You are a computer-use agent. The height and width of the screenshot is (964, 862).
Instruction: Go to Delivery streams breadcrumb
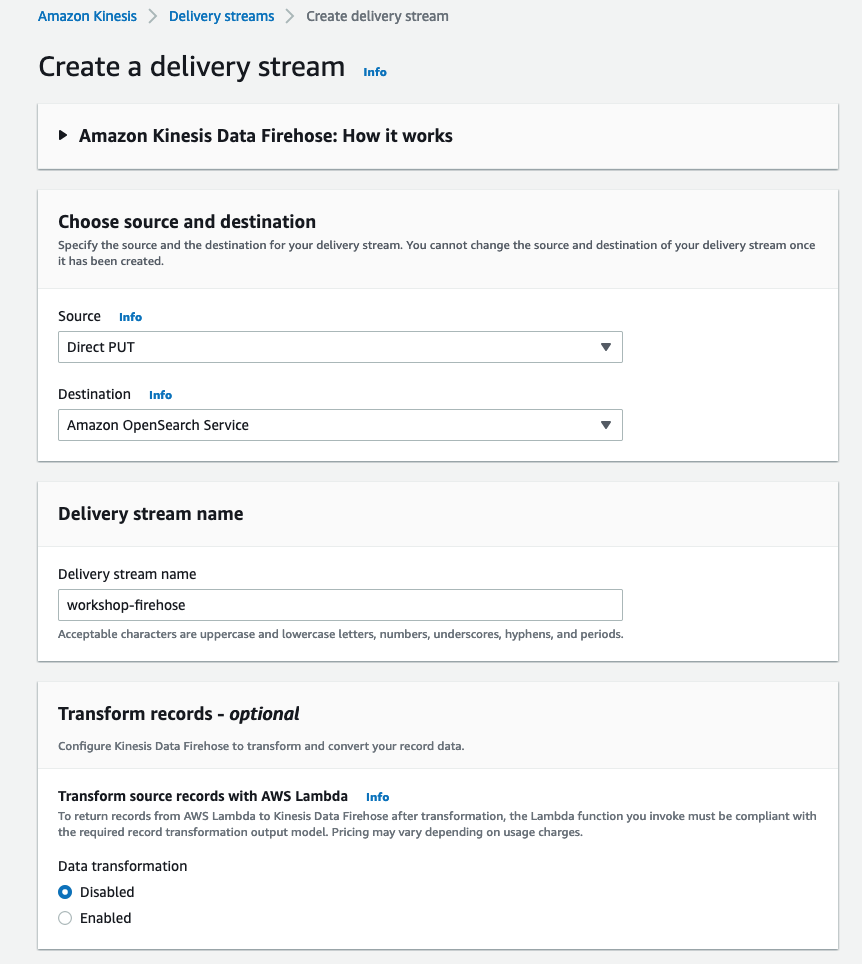click(221, 16)
